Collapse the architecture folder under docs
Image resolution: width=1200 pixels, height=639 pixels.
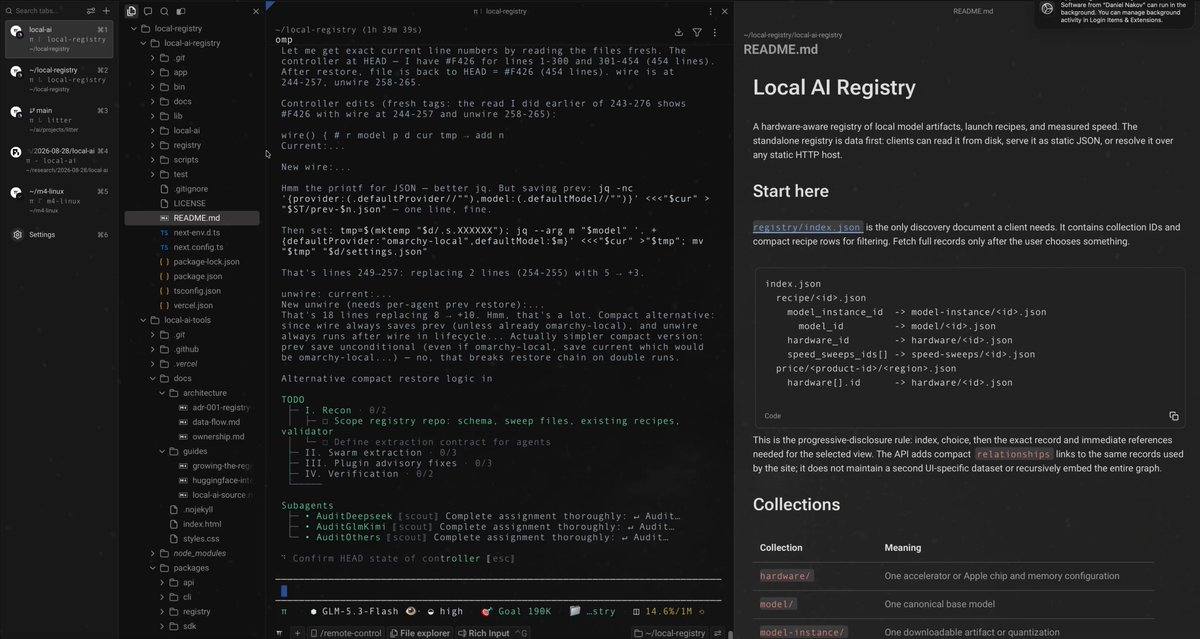coord(205,393)
